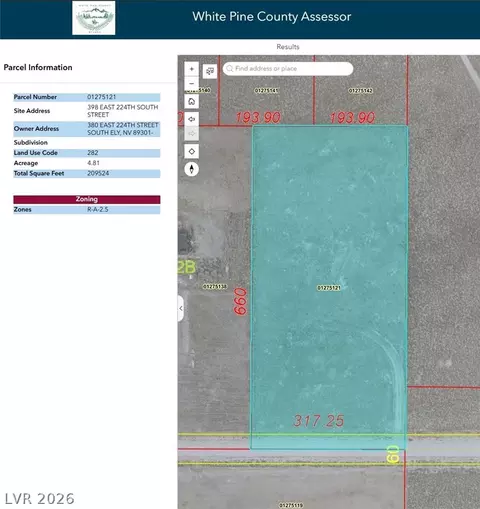This screenshot has width=480, height=509.
Task: Click the Land Use Code label
Action: [36, 153]
